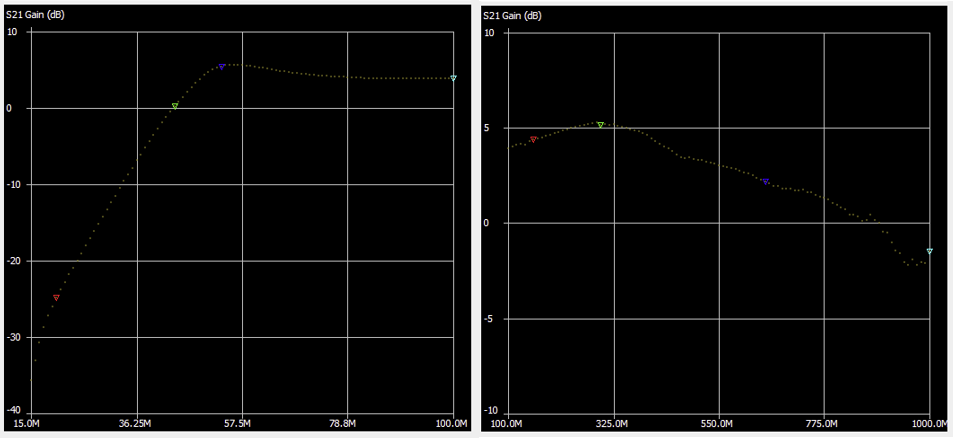Select the blue marker on the right S21 plot
The height and width of the screenshot is (438, 954).
[765, 181]
